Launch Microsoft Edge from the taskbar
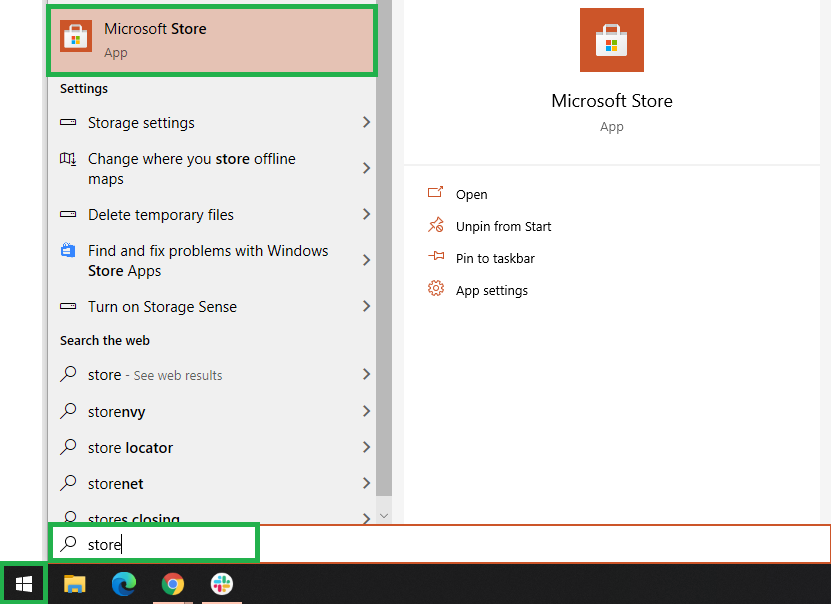The width and height of the screenshot is (831, 604). 124,585
